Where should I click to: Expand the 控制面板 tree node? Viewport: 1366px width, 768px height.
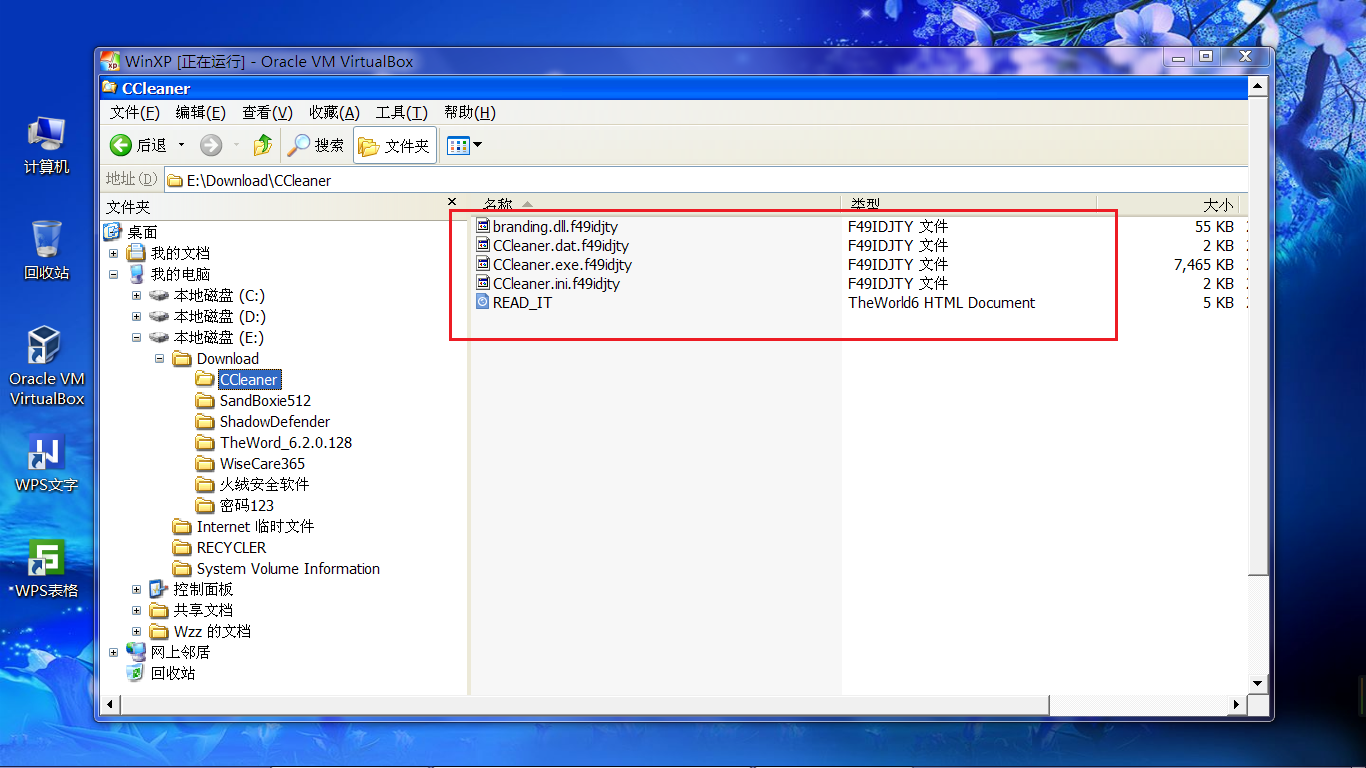click(137, 590)
